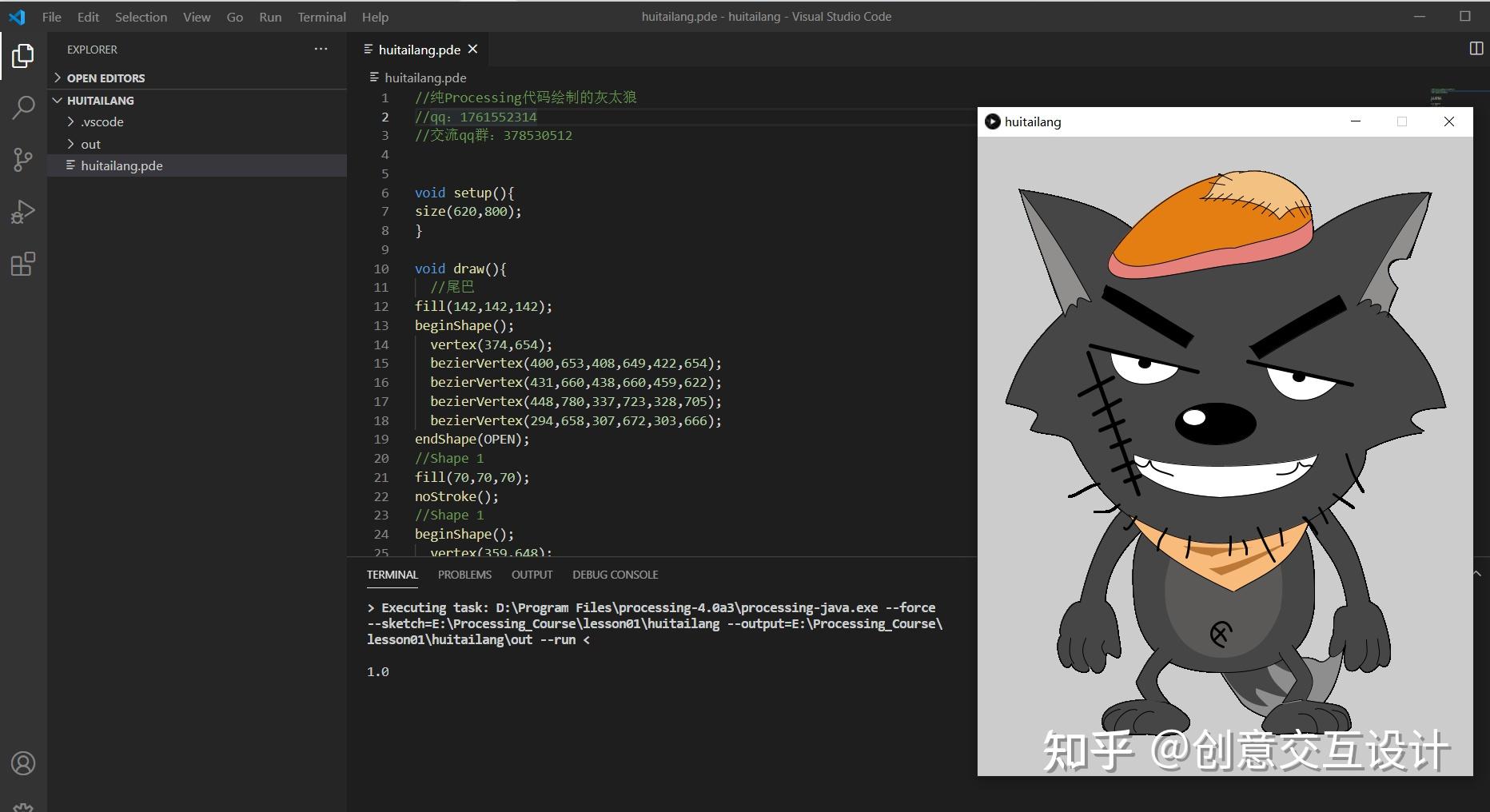Click the VS Code logo in the title bar

click(x=17, y=16)
